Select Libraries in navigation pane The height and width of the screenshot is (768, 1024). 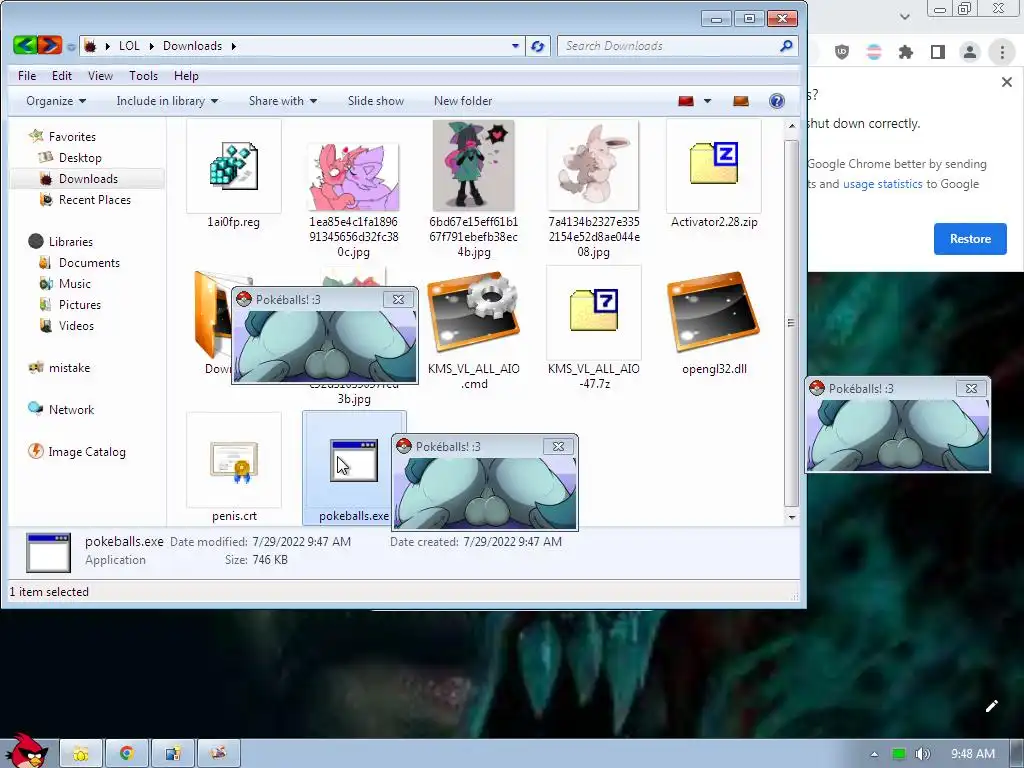(71, 242)
